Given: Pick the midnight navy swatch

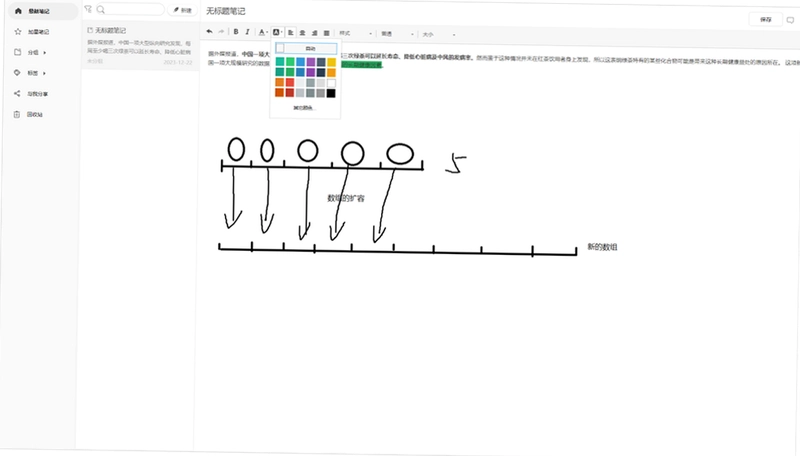Looking at the screenshot, I should point(321,72).
